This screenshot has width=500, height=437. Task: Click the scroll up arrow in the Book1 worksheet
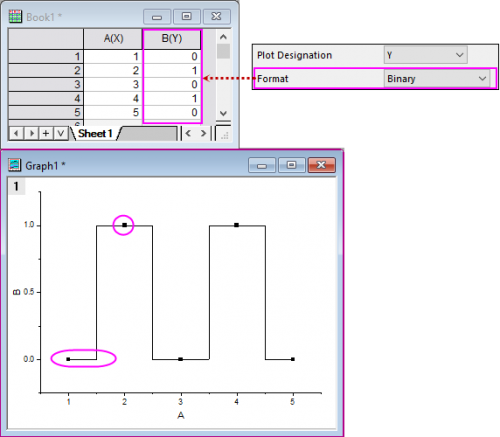(223, 37)
